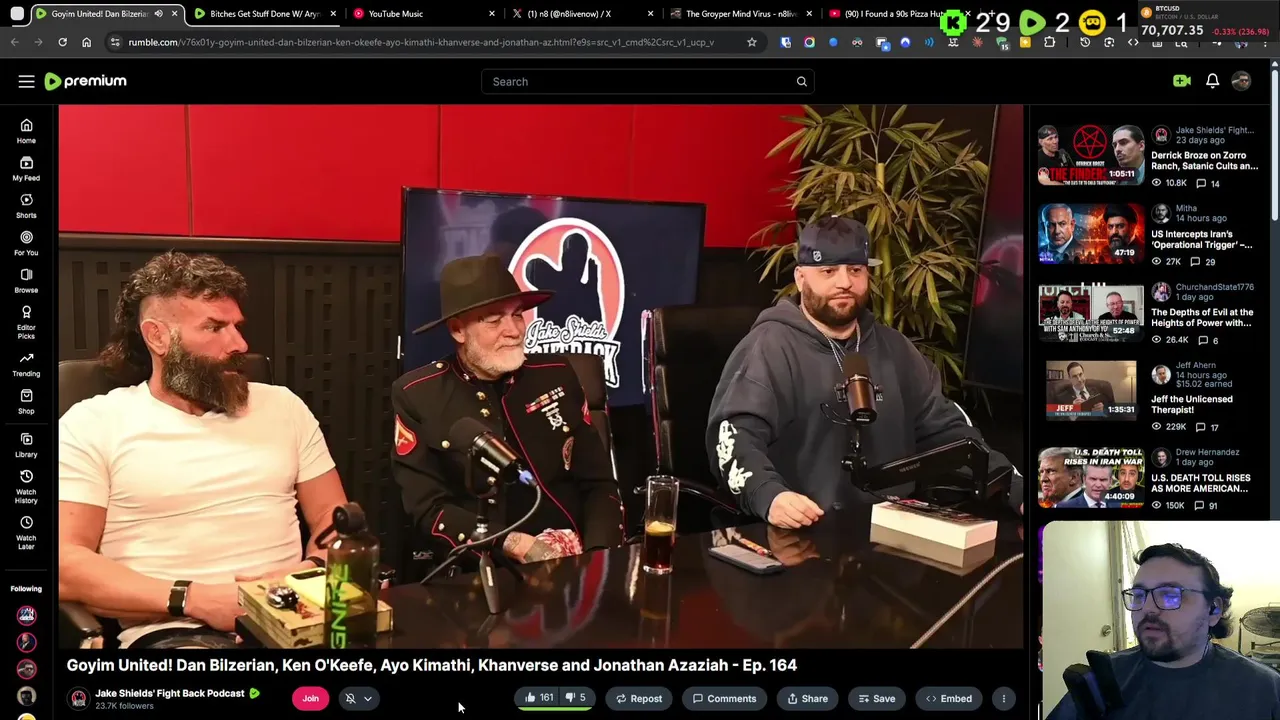Open browser extensions puzzle icon
The image size is (1280, 720).
[x=1049, y=42]
